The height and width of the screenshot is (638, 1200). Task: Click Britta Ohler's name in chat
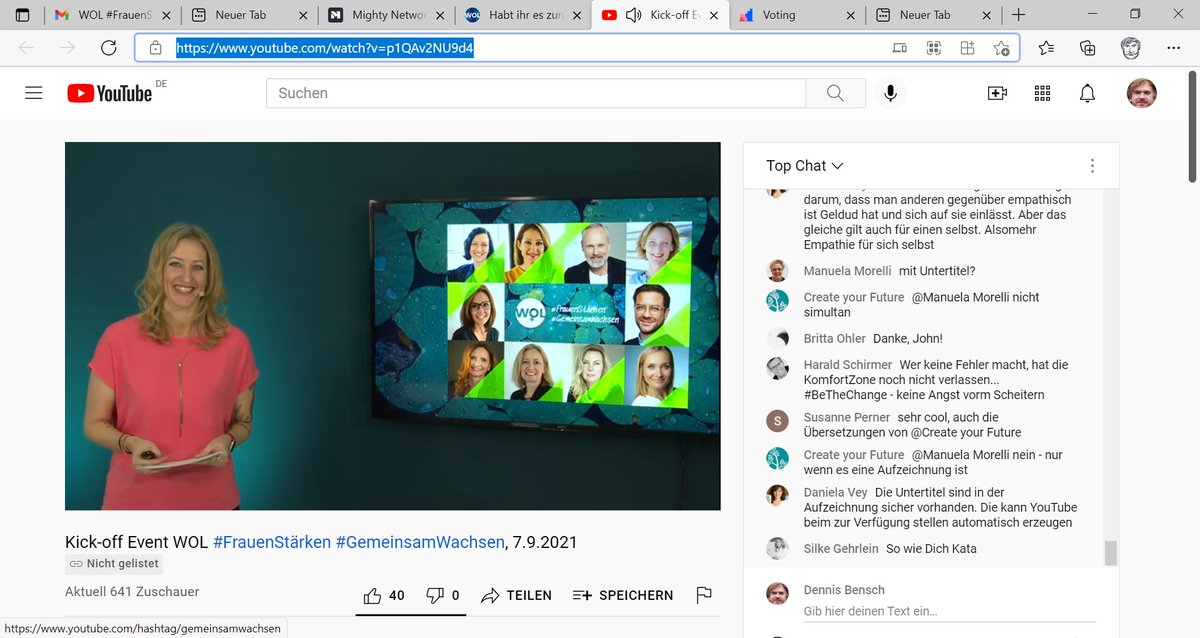834,338
